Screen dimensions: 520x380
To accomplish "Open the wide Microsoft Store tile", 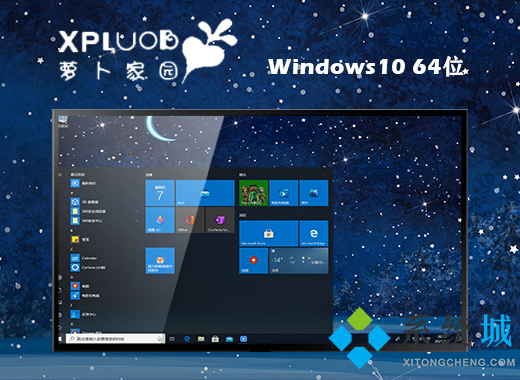I will click(269, 233).
